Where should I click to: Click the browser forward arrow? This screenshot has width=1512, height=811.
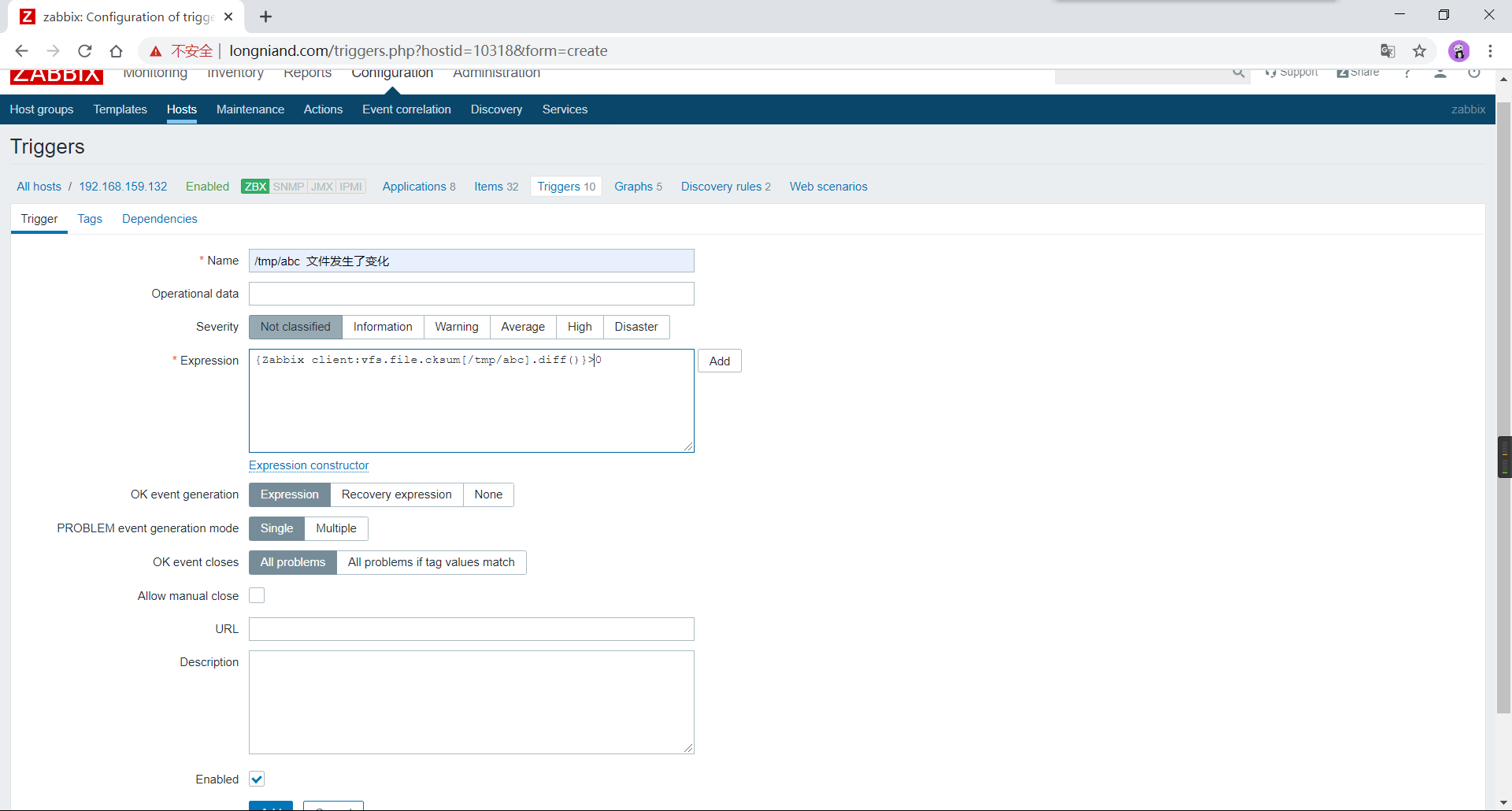coord(53,51)
